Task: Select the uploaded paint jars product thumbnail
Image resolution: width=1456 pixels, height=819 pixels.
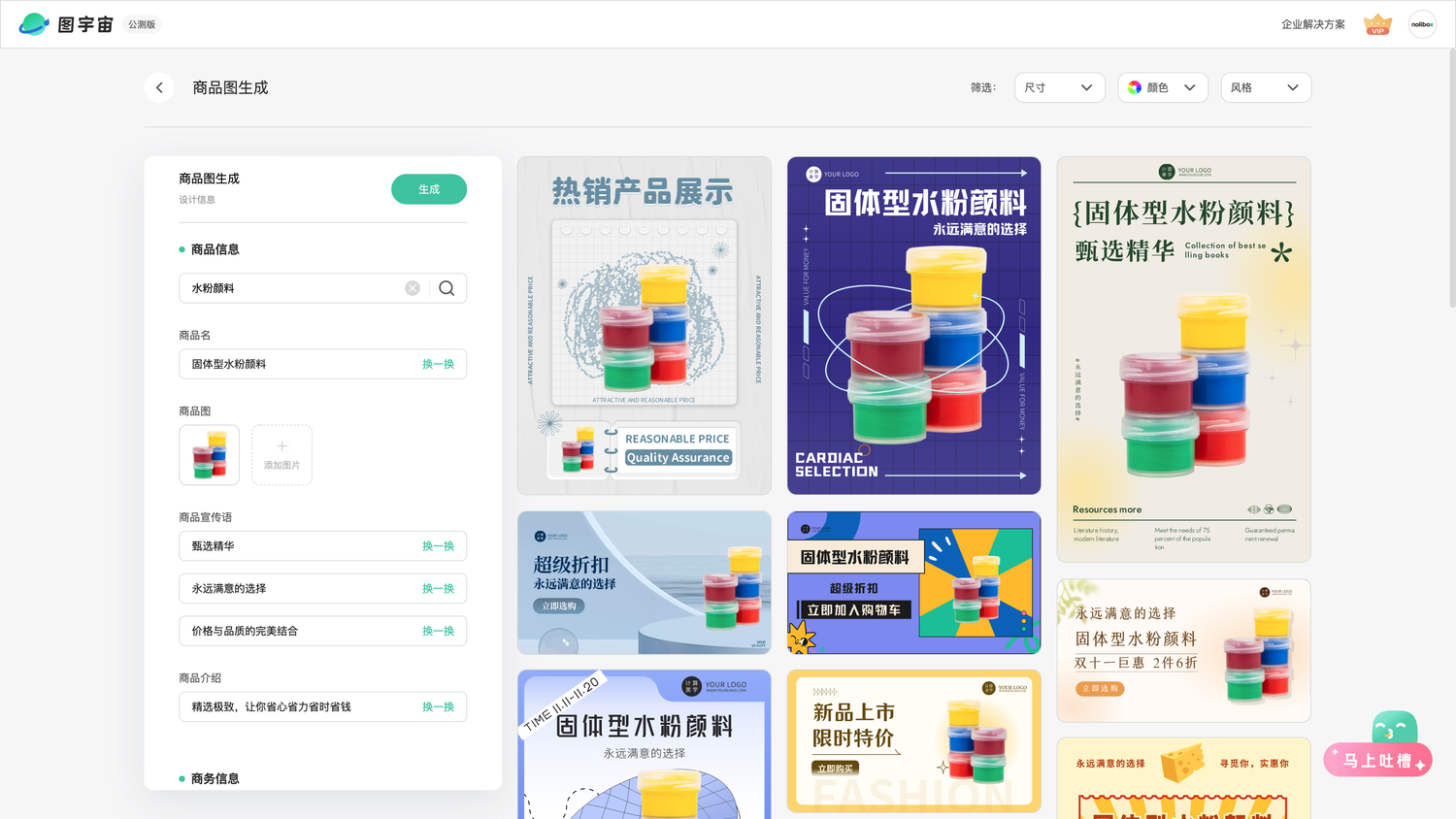Action: 209,455
